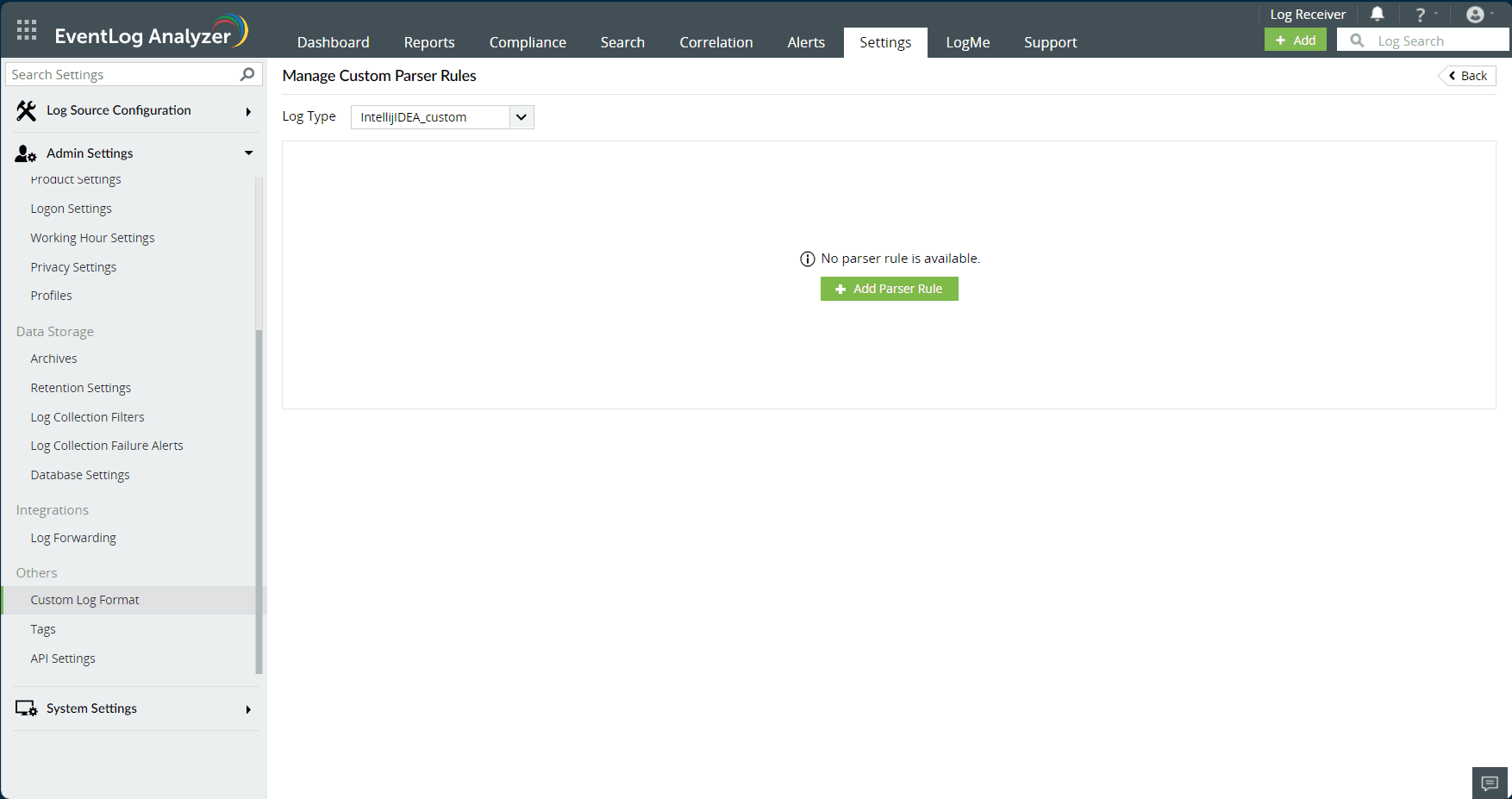Open the Alerts tab
Image resolution: width=1512 pixels, height=799 pixels.
coord(806,42)
